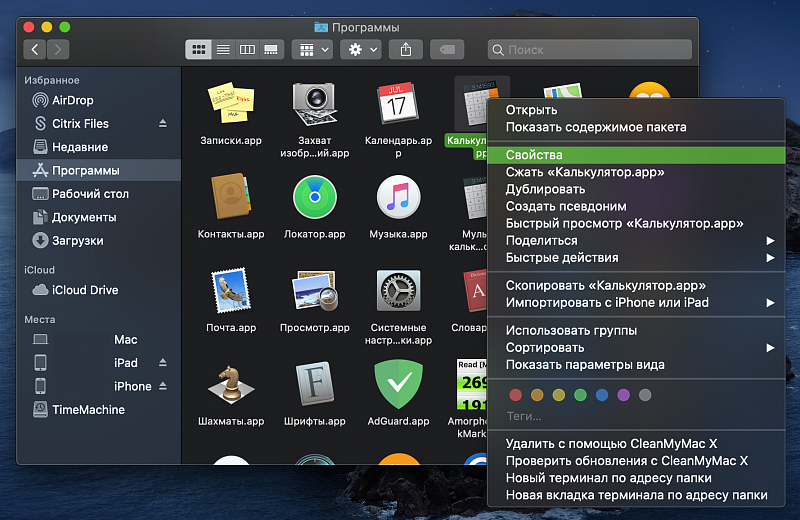Open the Шрифты.app font book icon

314,384
